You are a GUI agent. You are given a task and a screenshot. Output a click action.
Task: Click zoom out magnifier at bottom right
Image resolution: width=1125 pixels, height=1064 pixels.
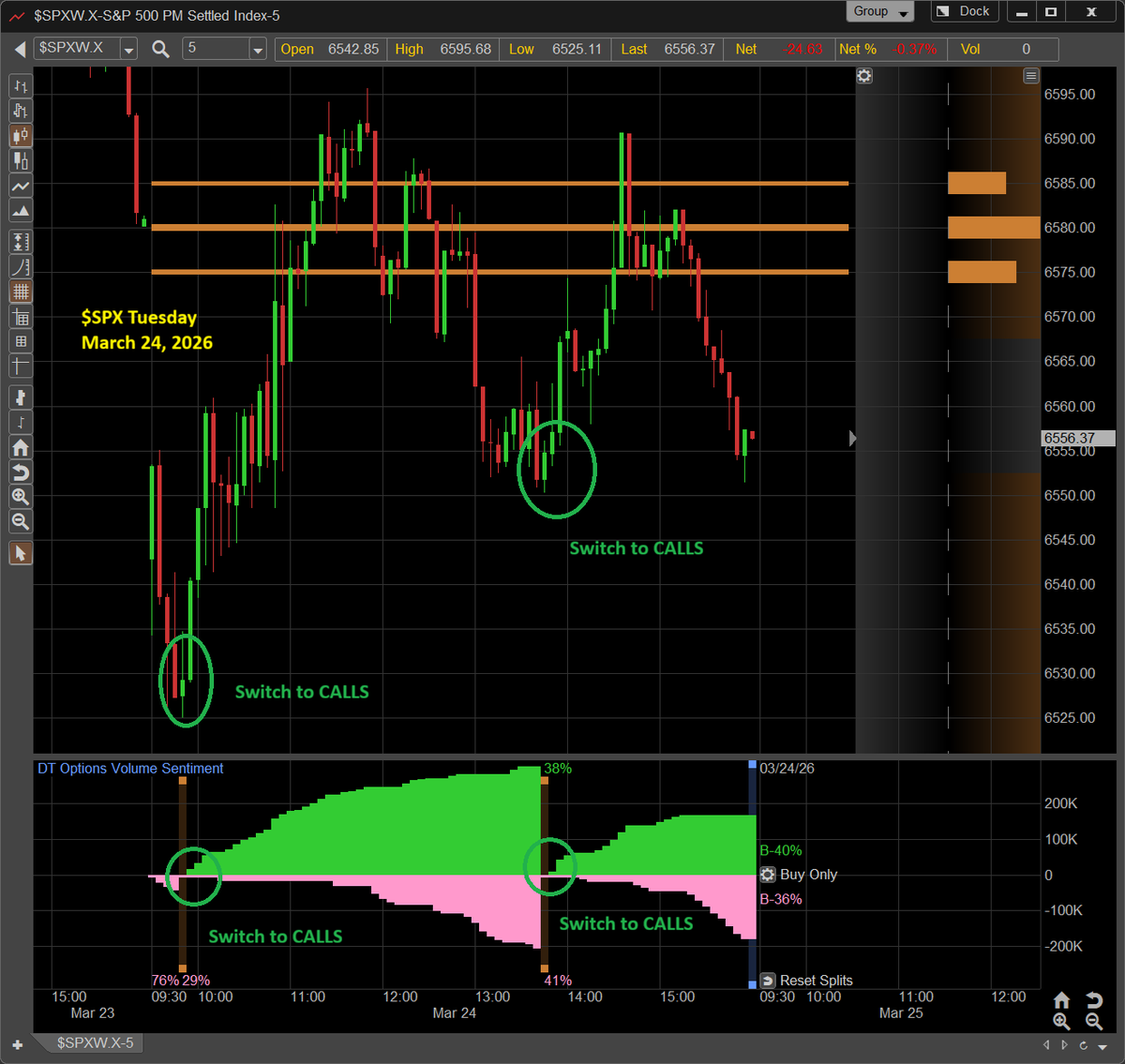point(1094,1022)
